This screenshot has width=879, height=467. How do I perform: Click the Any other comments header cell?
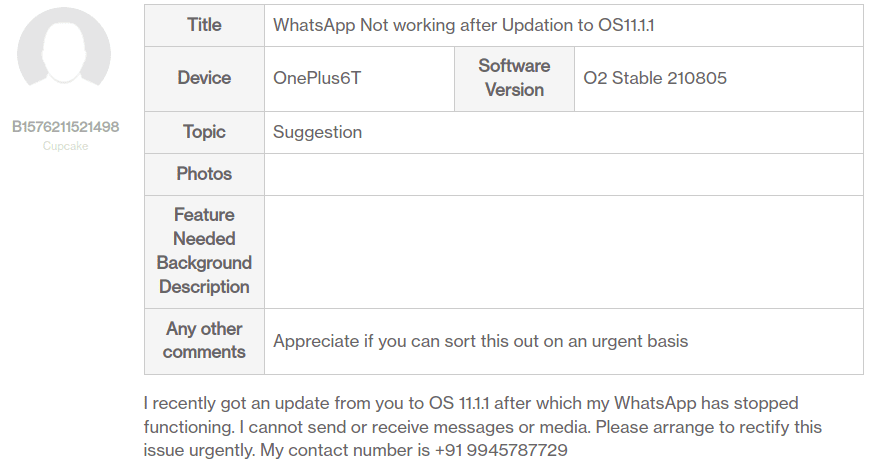point(204,341)
